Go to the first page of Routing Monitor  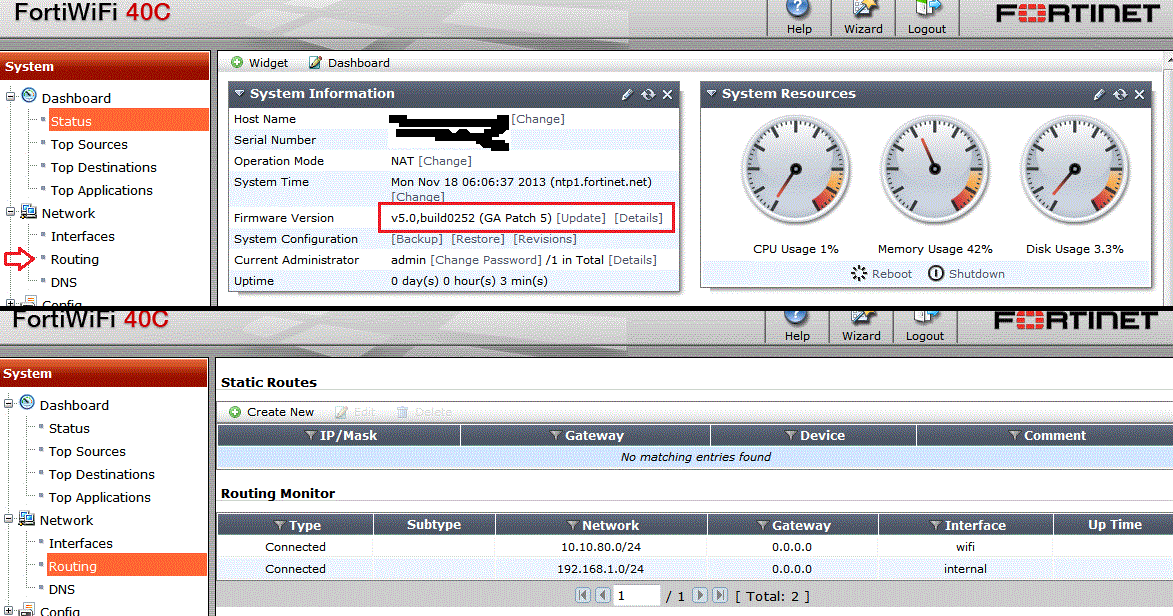[583, 595]
